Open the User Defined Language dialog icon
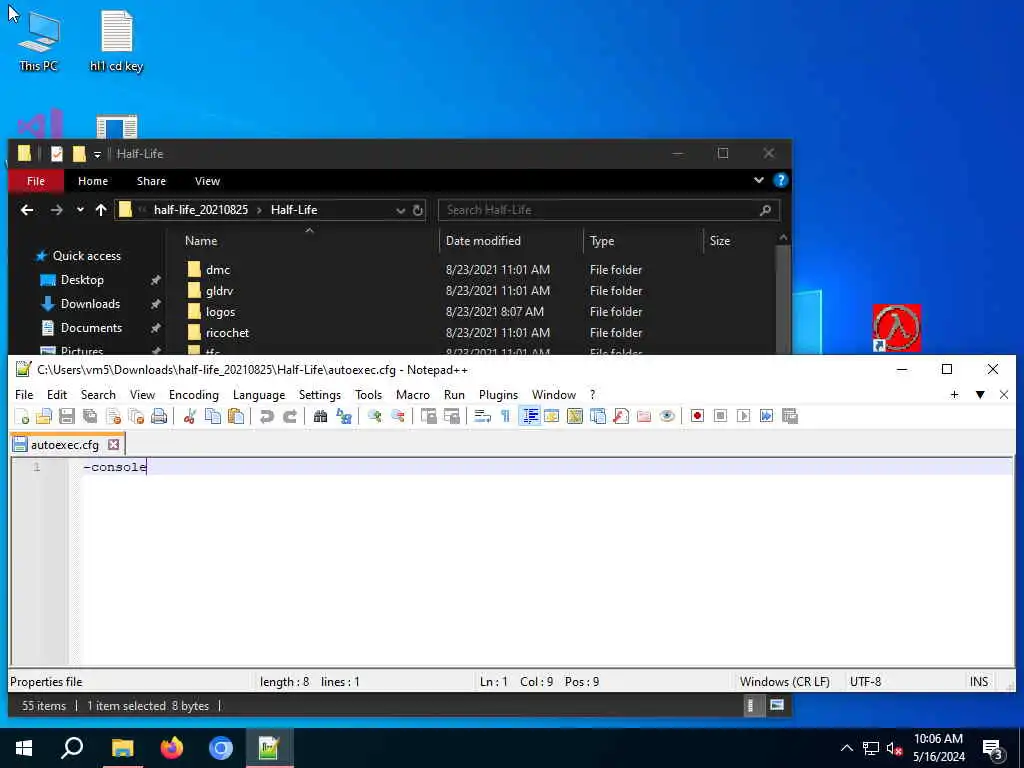The height and width of the screenshot is (768, 1024). tap(551, 416)
